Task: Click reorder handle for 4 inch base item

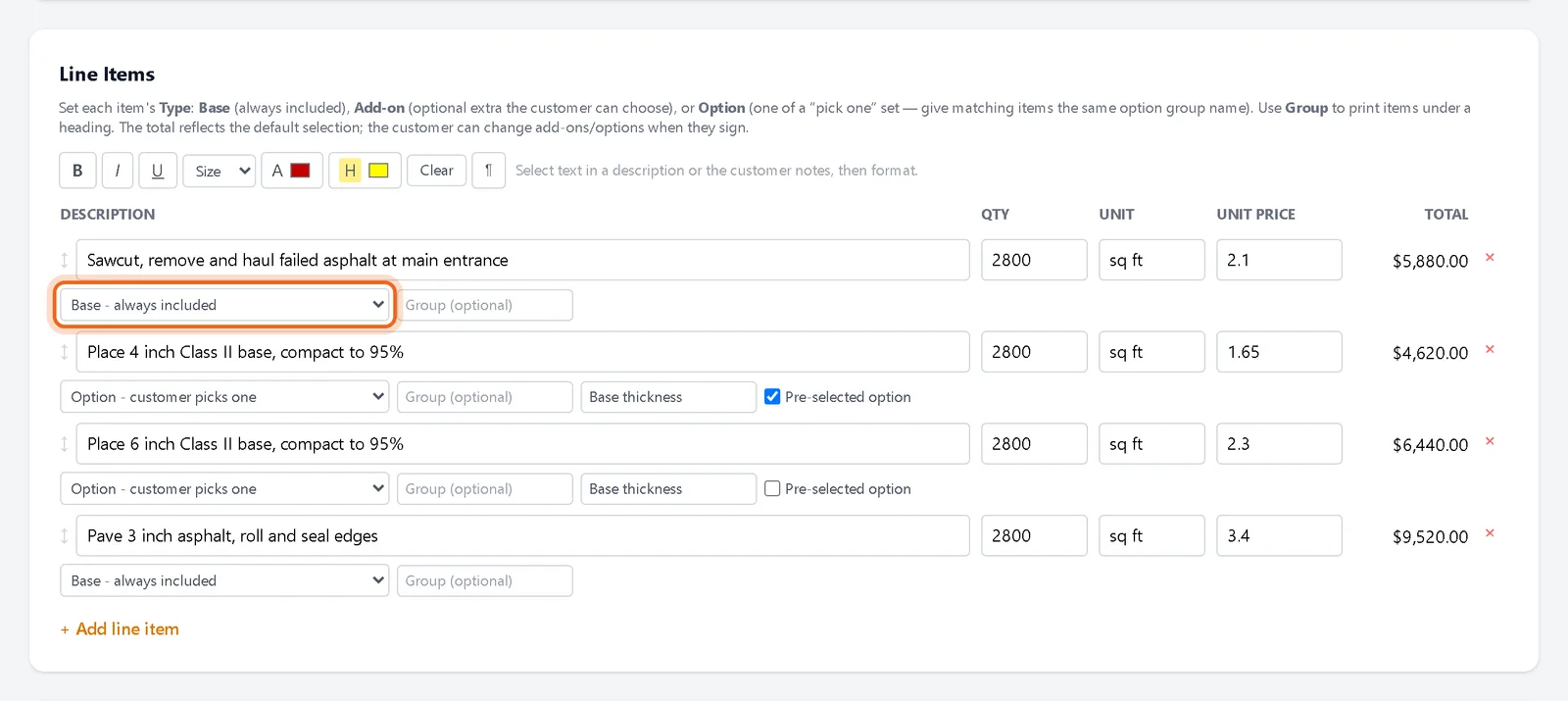Action: tap(65, 352)
